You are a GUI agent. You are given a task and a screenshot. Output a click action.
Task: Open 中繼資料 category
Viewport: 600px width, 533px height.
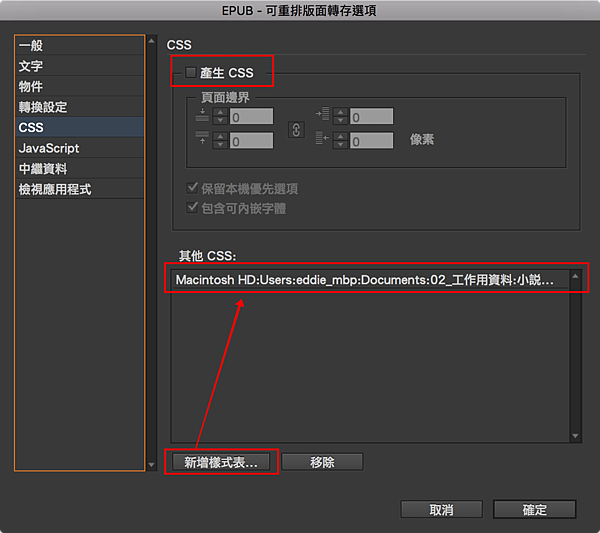tap(79, 169)
